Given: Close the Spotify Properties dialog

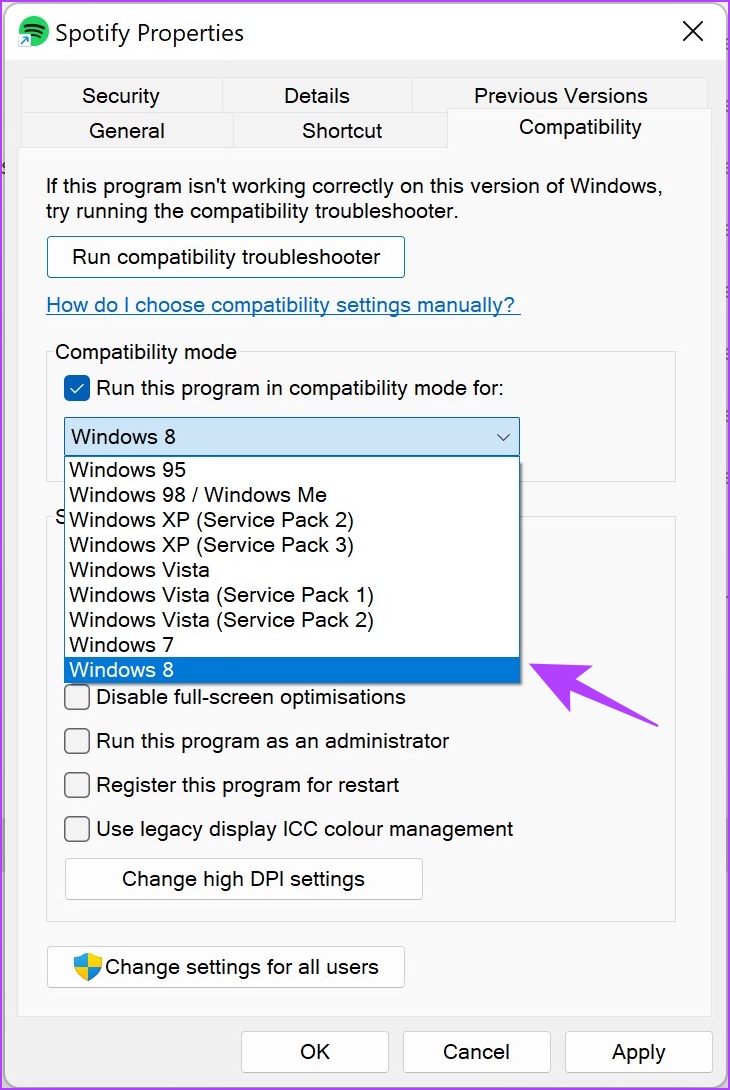Looking at the screenshot, I should [692, 31].
